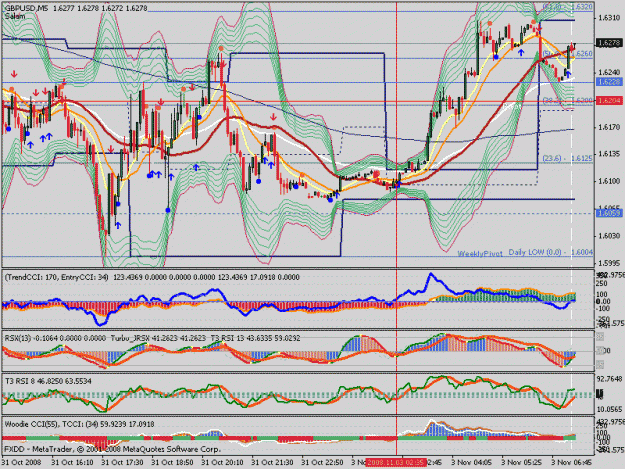Image resolution: width=625 pixels, height=469 pixels.
Task: Click the 1.6135 price axis value
Action: [x=609, y=154]
